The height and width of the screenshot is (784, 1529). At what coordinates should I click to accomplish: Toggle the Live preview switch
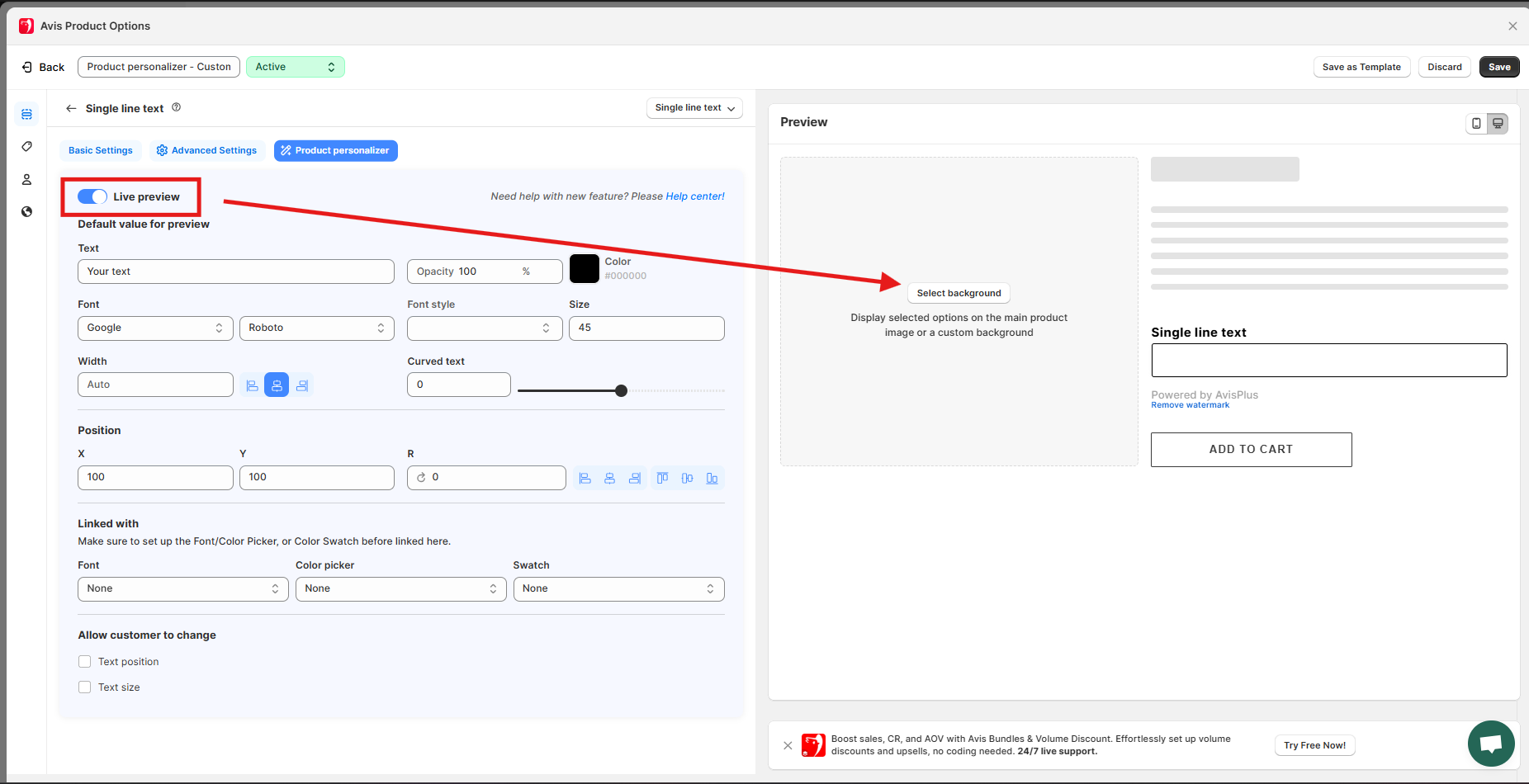92,196
